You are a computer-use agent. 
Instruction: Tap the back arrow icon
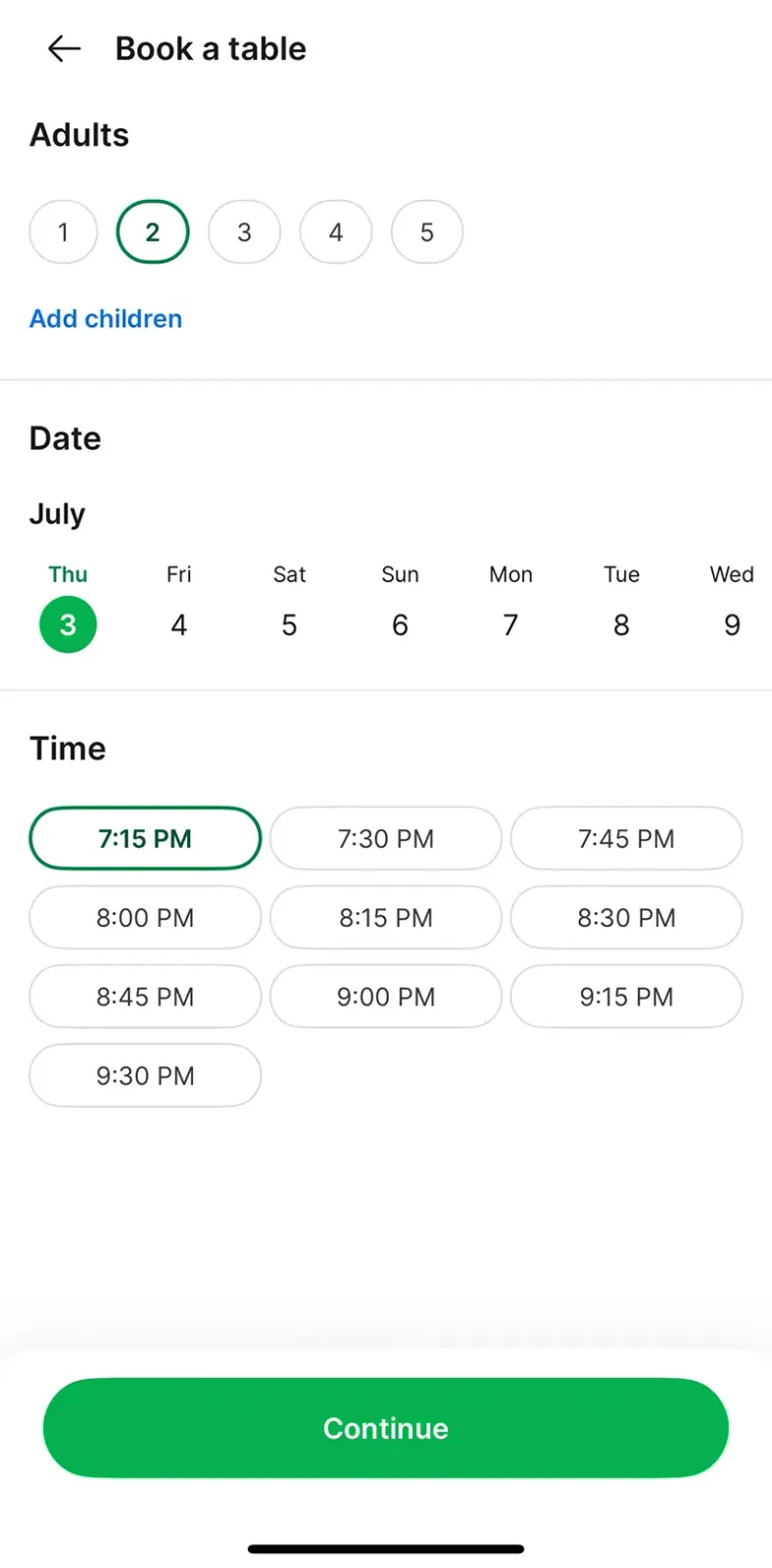64,49
